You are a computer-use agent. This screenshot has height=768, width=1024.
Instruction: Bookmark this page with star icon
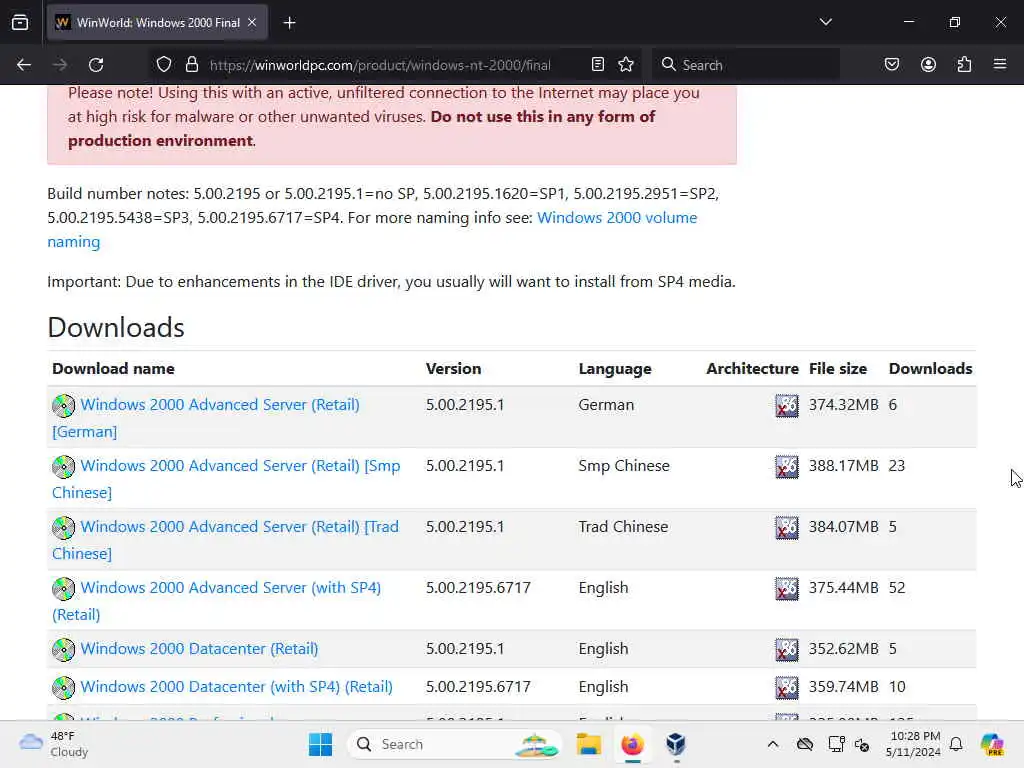(x=626, y=64)
